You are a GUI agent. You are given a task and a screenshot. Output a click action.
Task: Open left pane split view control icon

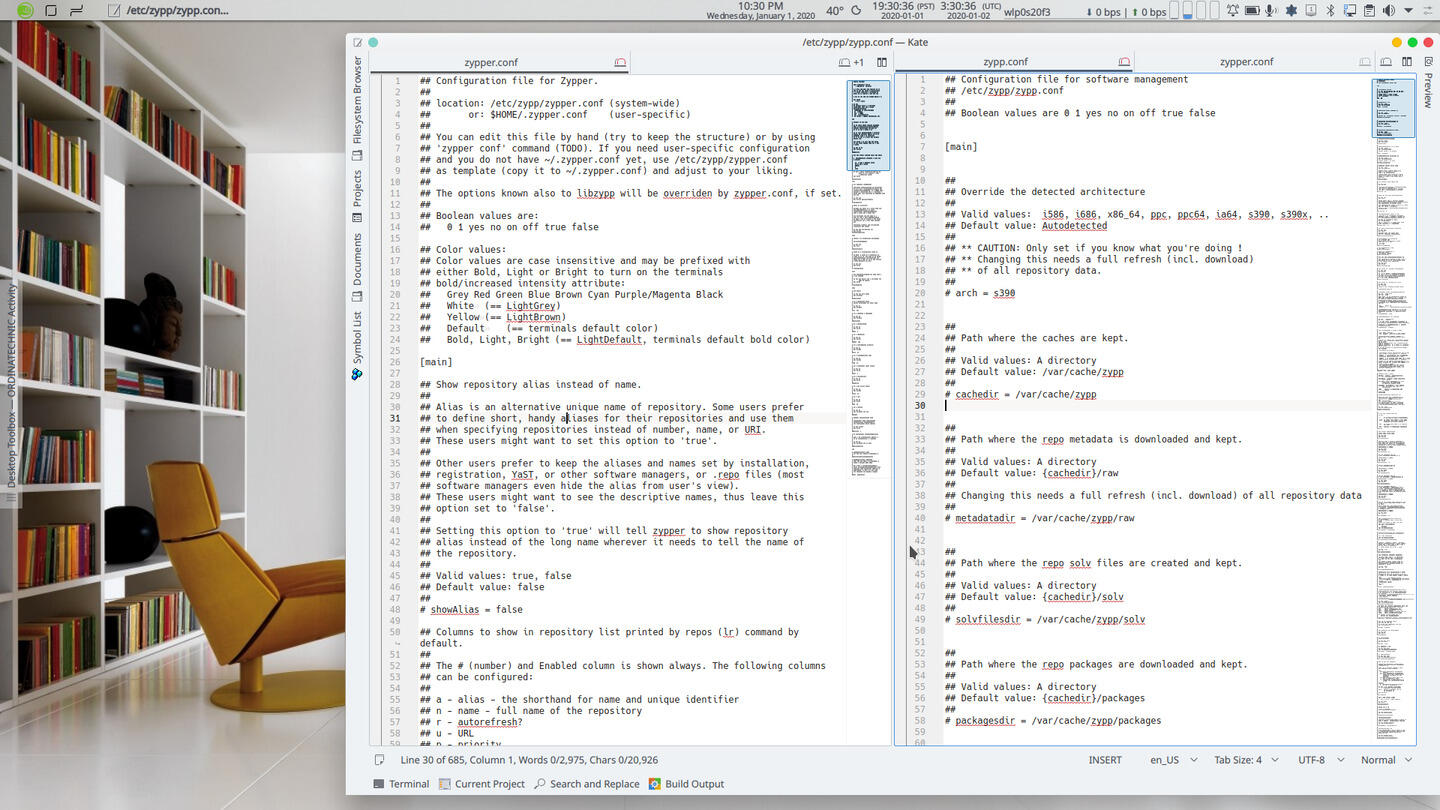tap(882, 62)
